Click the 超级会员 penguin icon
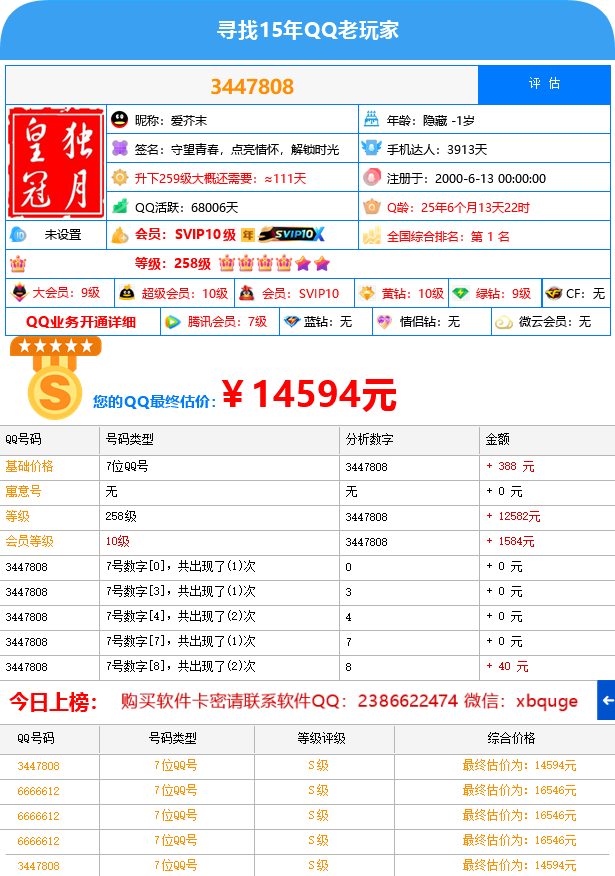 coord(127,292)
